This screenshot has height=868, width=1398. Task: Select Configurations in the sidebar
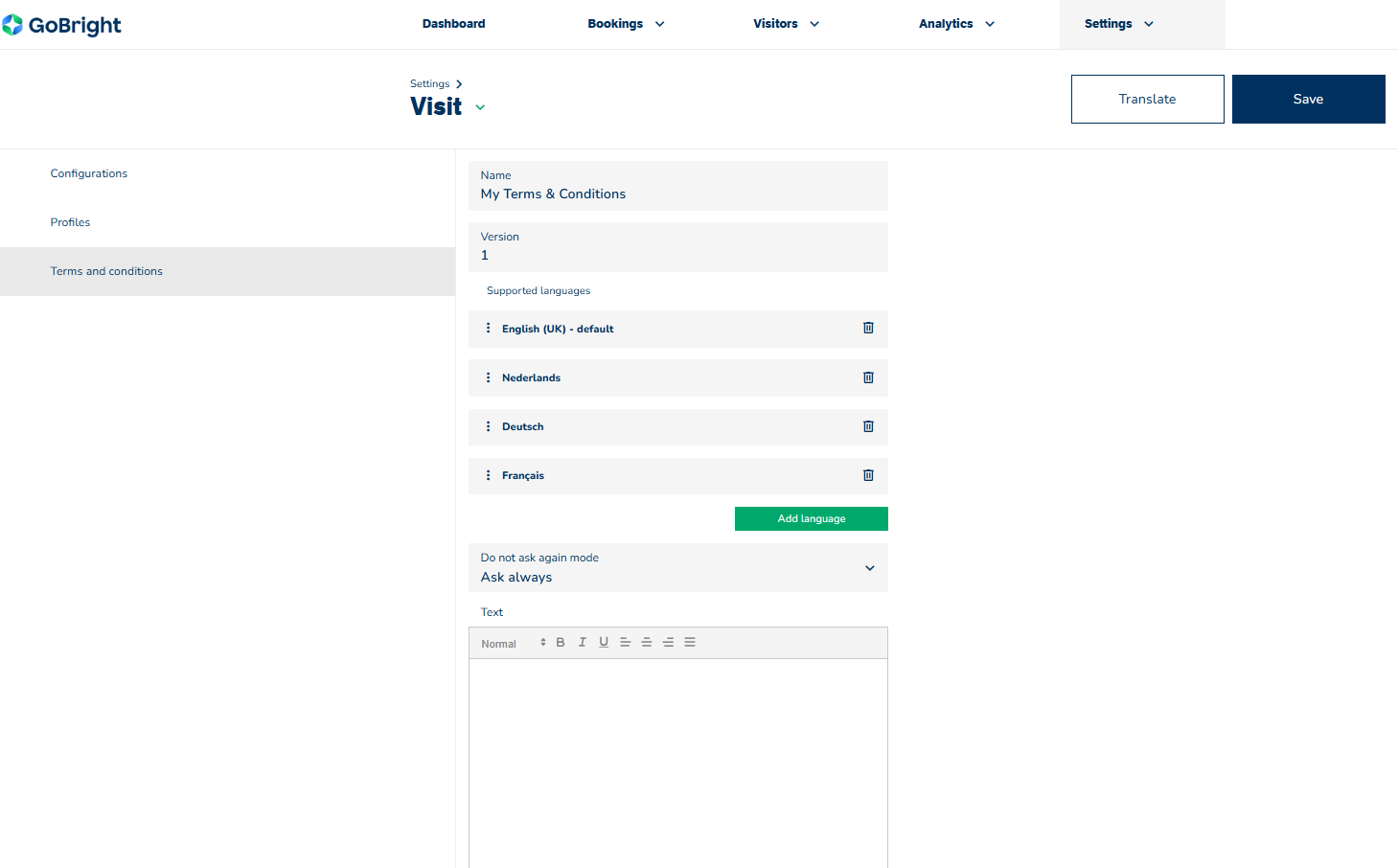pyautogui.click(x=89, y=173)
